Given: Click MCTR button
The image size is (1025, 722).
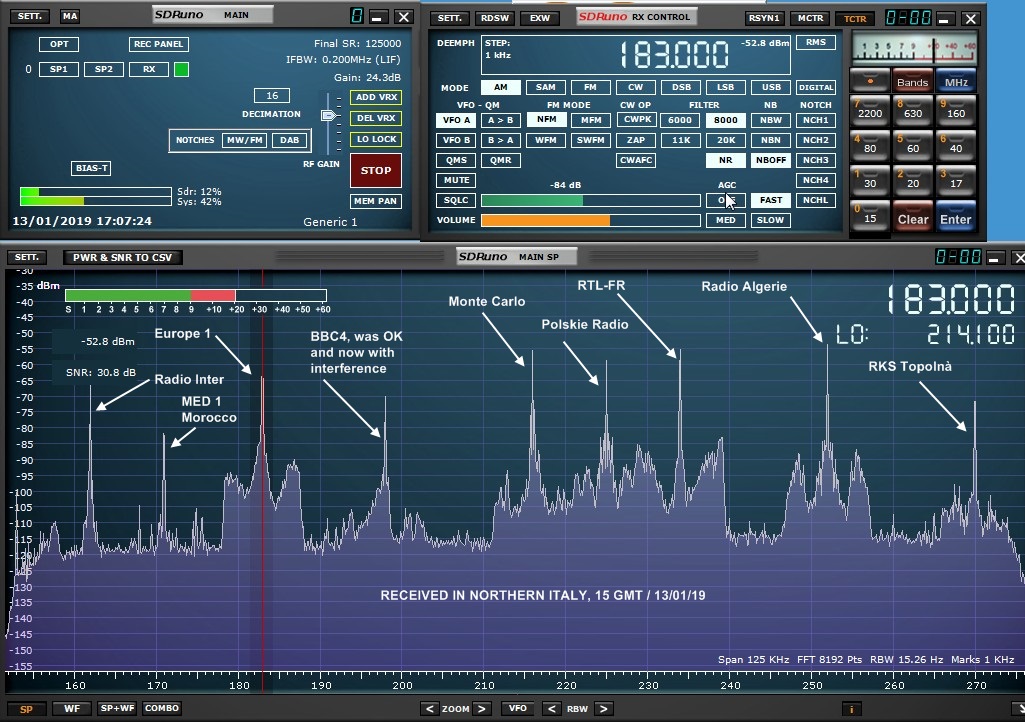Looking at the screenshot, I should pos(810,18).
